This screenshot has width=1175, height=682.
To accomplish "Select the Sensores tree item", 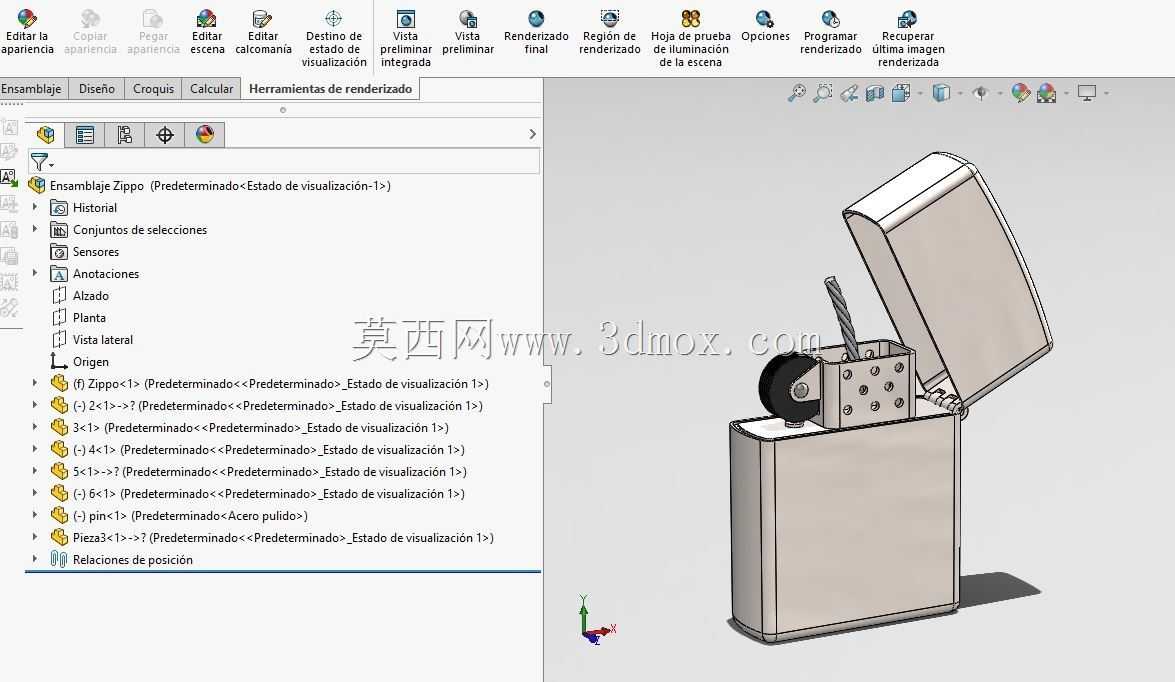I will click(85, 252).
